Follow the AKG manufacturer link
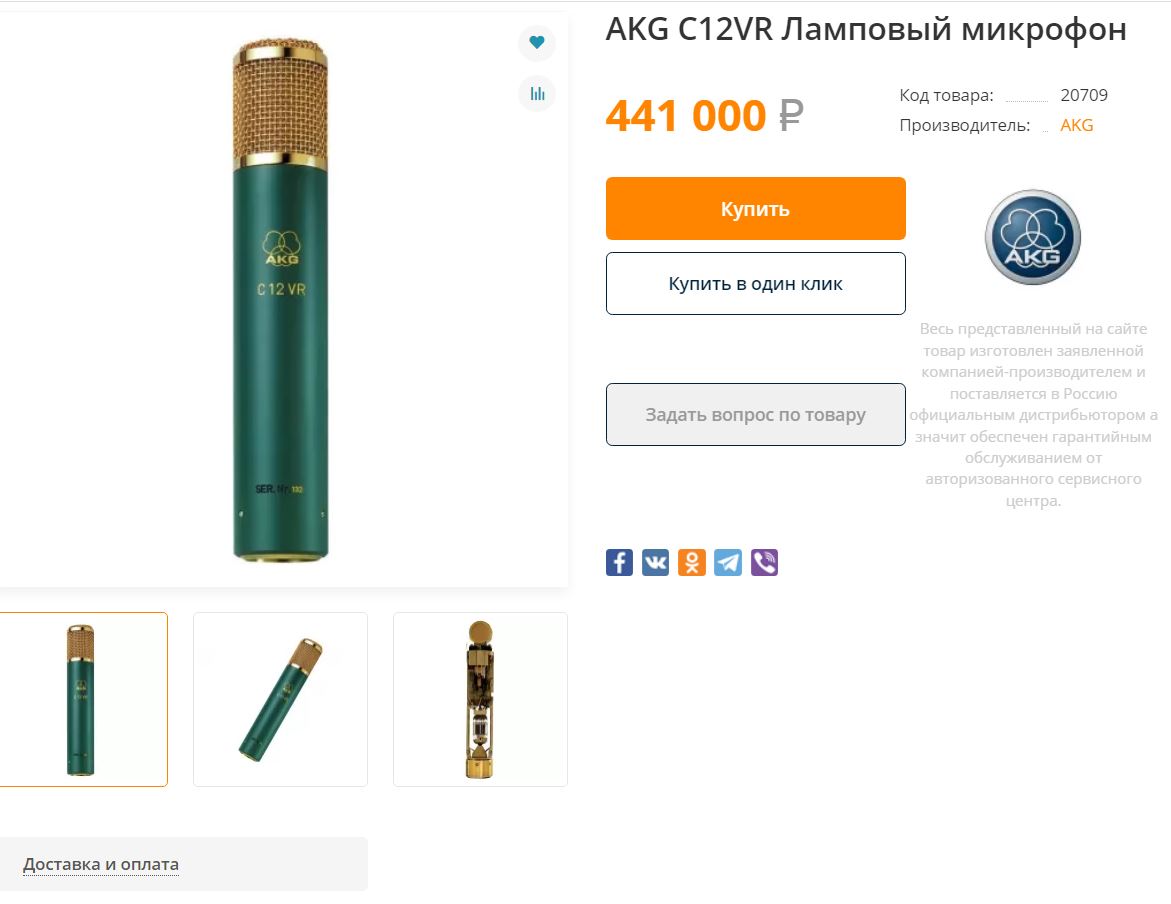 tap(1076, 126)
